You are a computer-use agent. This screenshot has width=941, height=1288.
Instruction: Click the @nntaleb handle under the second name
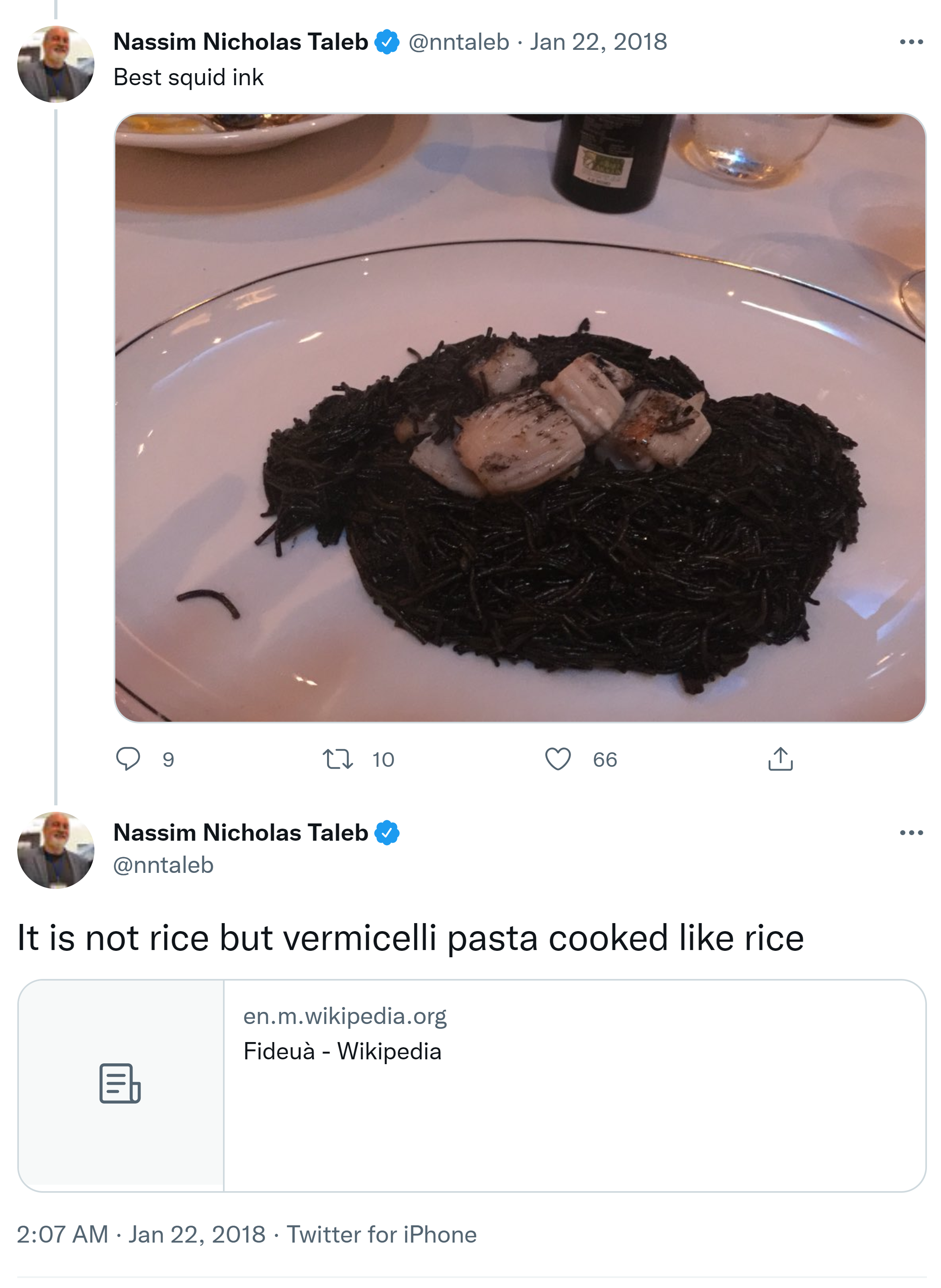164,865
